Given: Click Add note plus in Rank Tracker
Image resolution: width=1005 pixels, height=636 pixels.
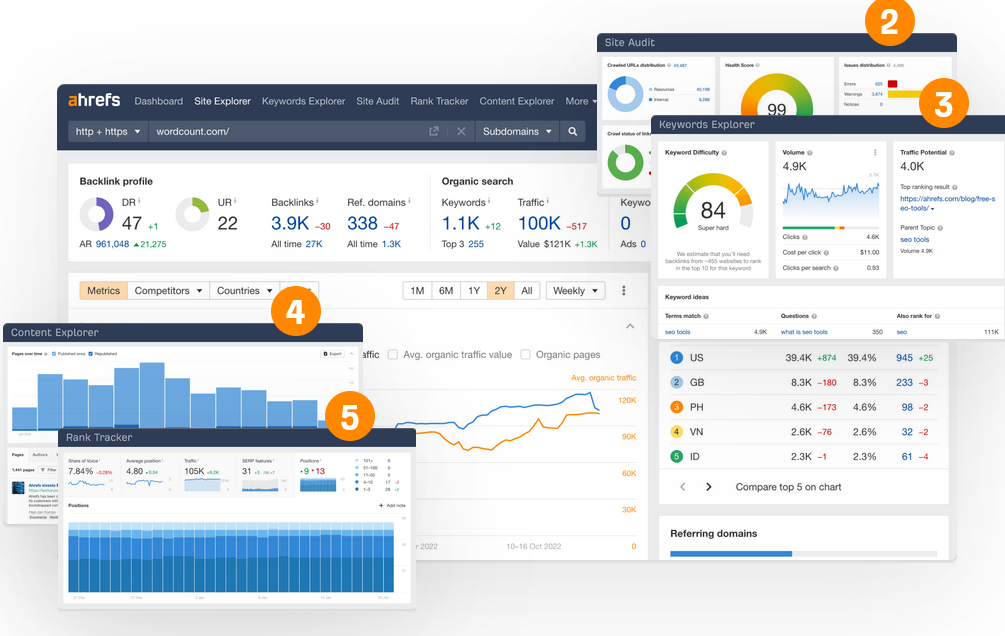Looking at the screenshot, I should (x=381, y=505).
